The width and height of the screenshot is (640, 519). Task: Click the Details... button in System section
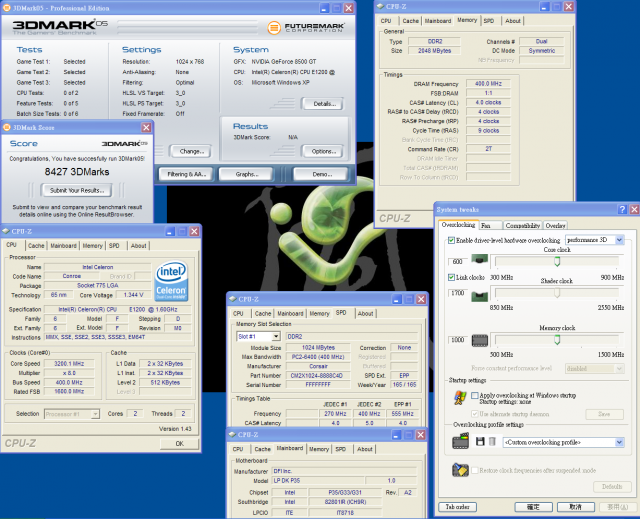[x=324, y=104]
